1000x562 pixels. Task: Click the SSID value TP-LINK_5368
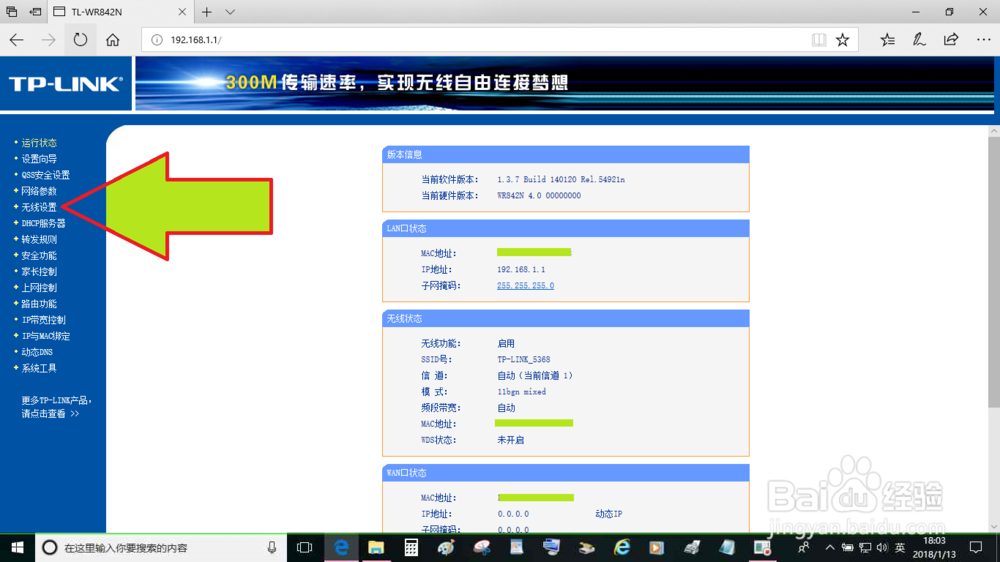(x=524, y=360)
